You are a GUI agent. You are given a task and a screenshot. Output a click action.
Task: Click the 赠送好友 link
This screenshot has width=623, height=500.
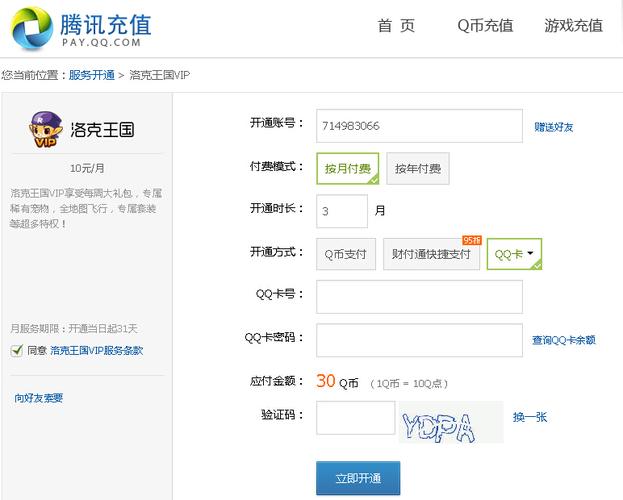tap(553, 127)
